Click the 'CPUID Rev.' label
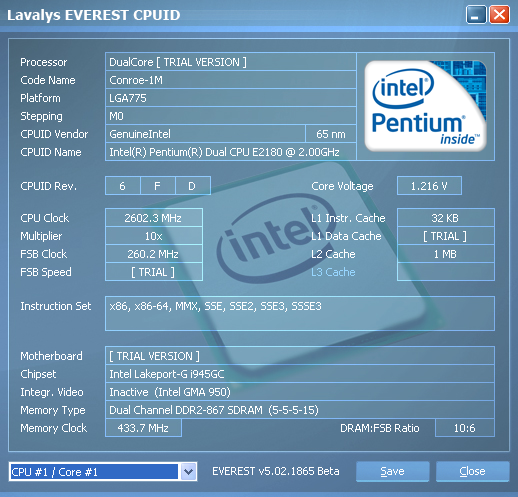The width and height of the screenshot is (518, 497). [x=48, y=186]
